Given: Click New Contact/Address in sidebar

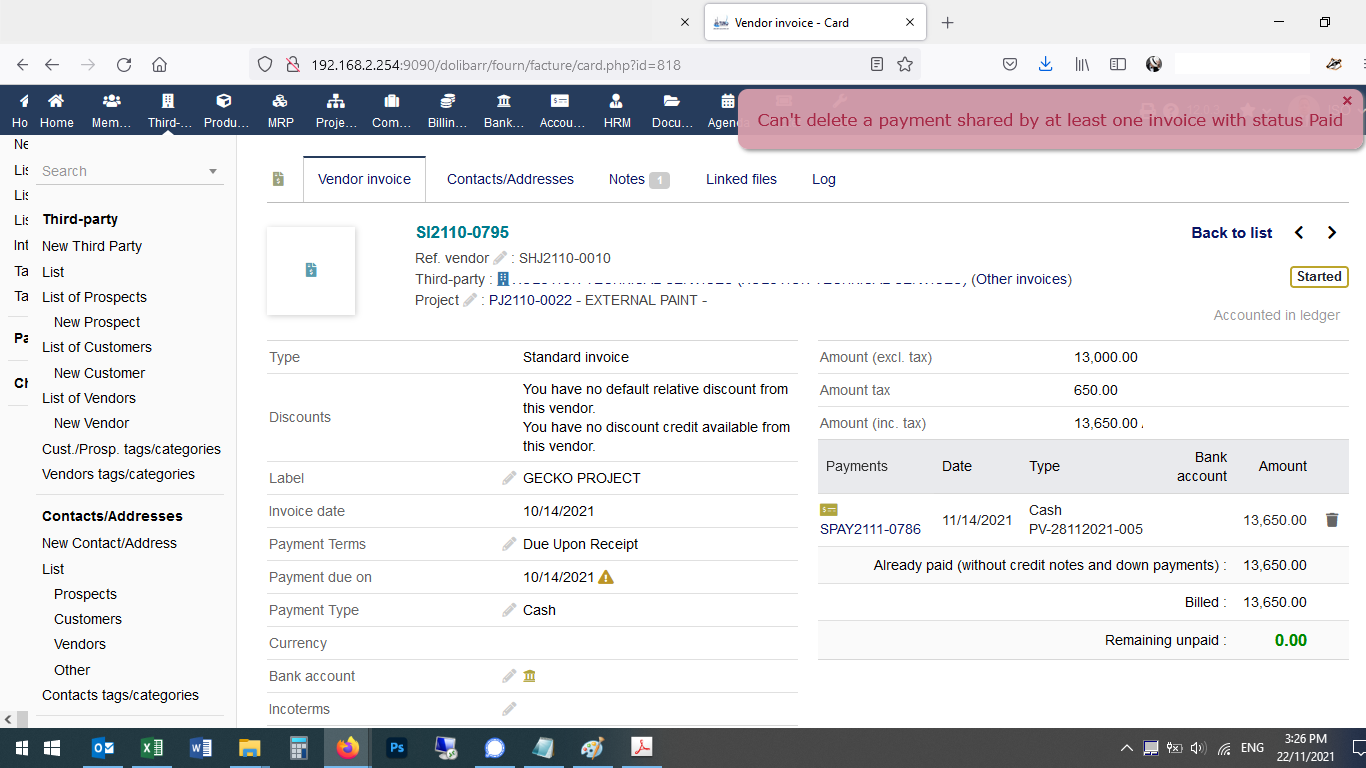Looking at the screenshot, I should (x=109, y=543).
